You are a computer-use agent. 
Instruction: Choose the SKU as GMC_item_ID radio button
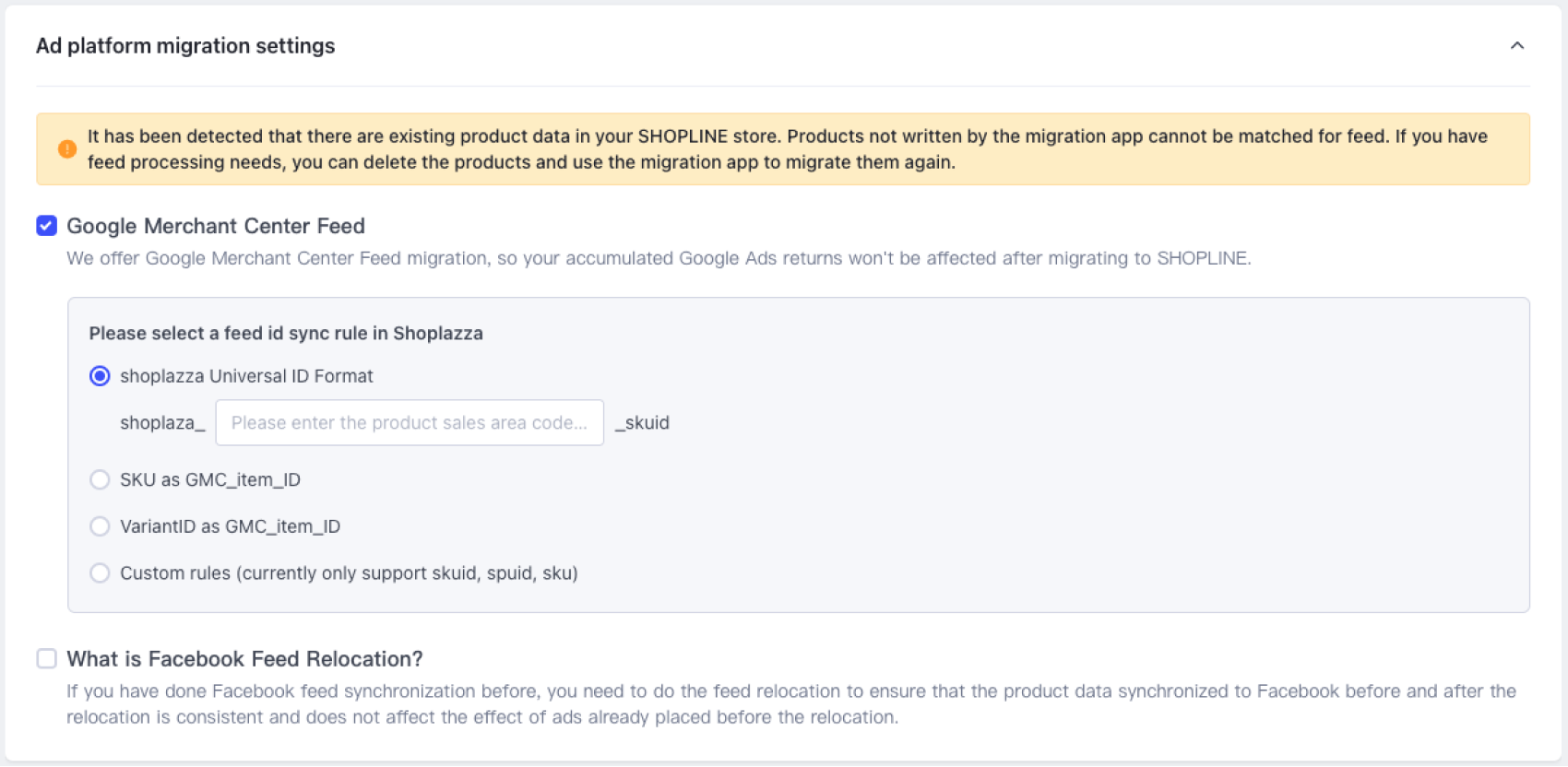(x=100, y=479)
